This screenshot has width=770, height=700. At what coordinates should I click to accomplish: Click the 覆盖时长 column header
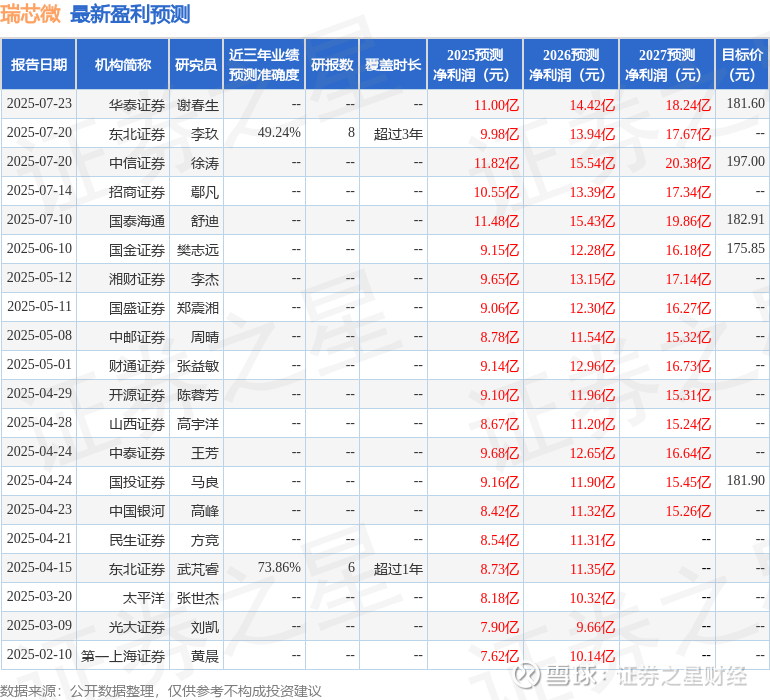point(393,64)
